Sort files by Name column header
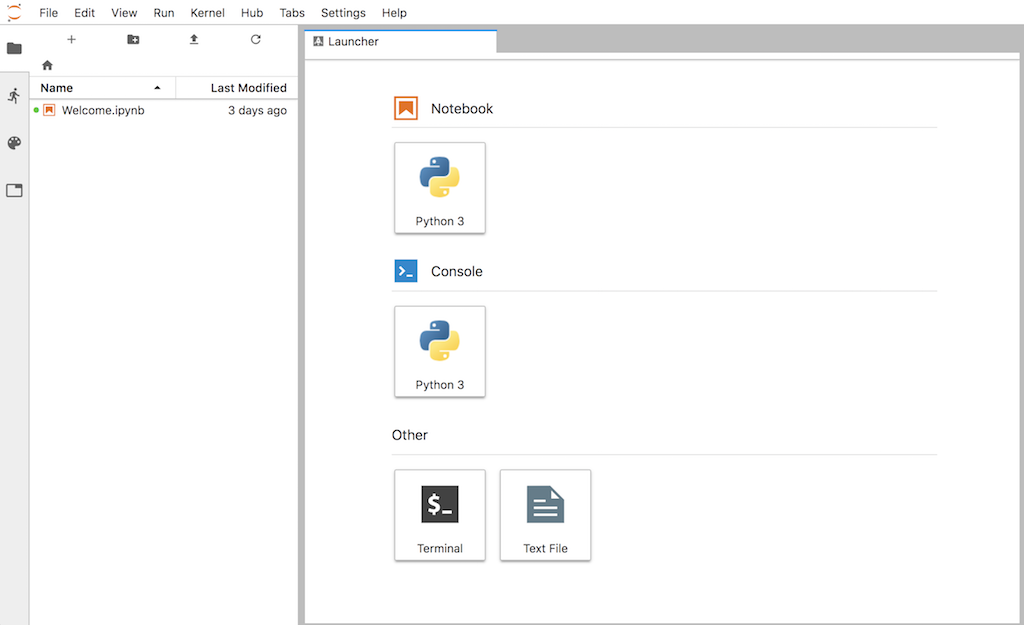This screenshot has height=625, width=1024. [x=102, y=88]
